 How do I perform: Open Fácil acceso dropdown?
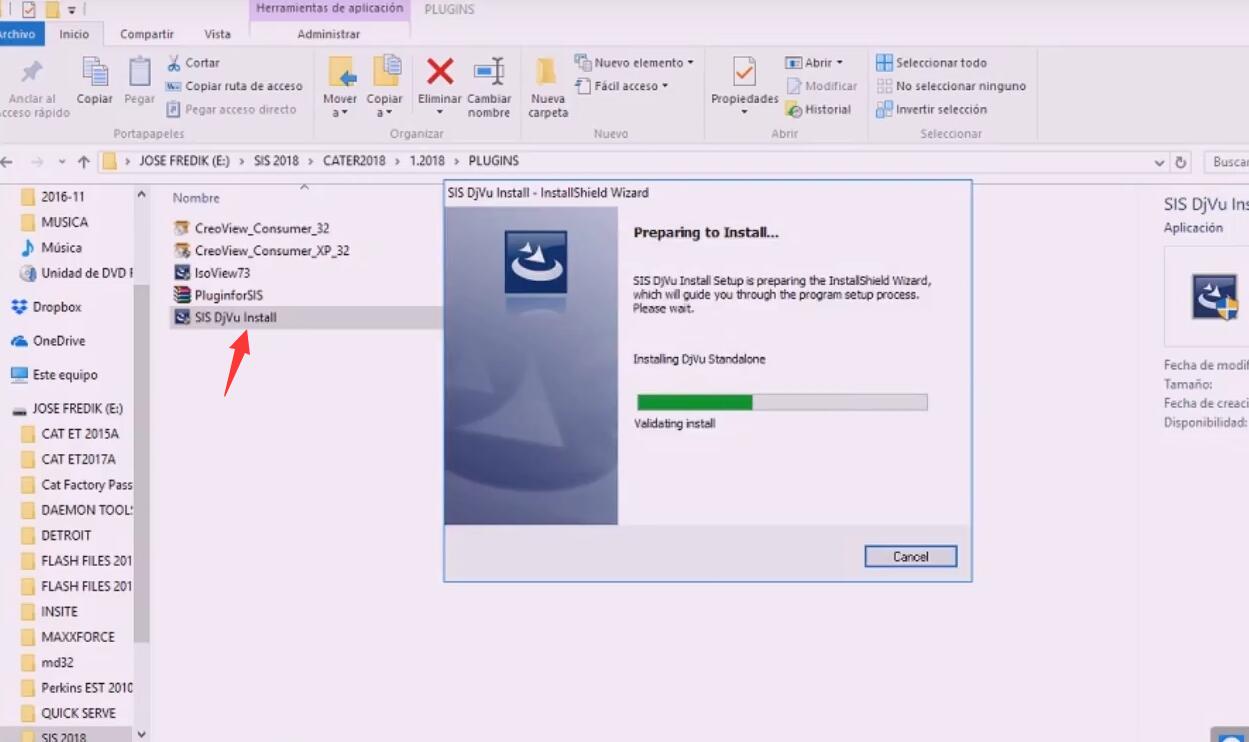click(622, 86)
